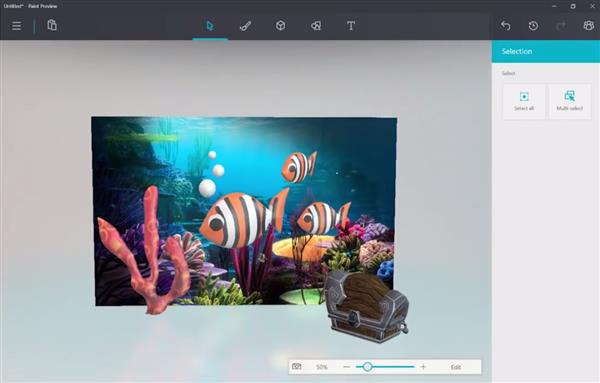
Task: Open the Stickers tool
Action: pyautogui.click(x=316, y=26)
